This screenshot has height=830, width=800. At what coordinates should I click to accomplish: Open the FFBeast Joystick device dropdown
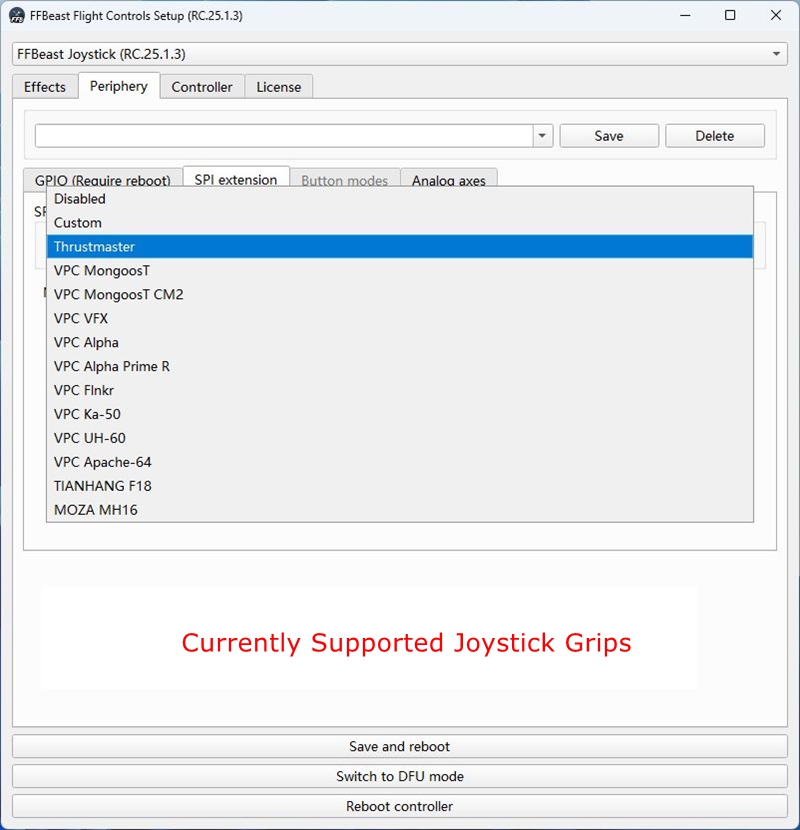400,53
